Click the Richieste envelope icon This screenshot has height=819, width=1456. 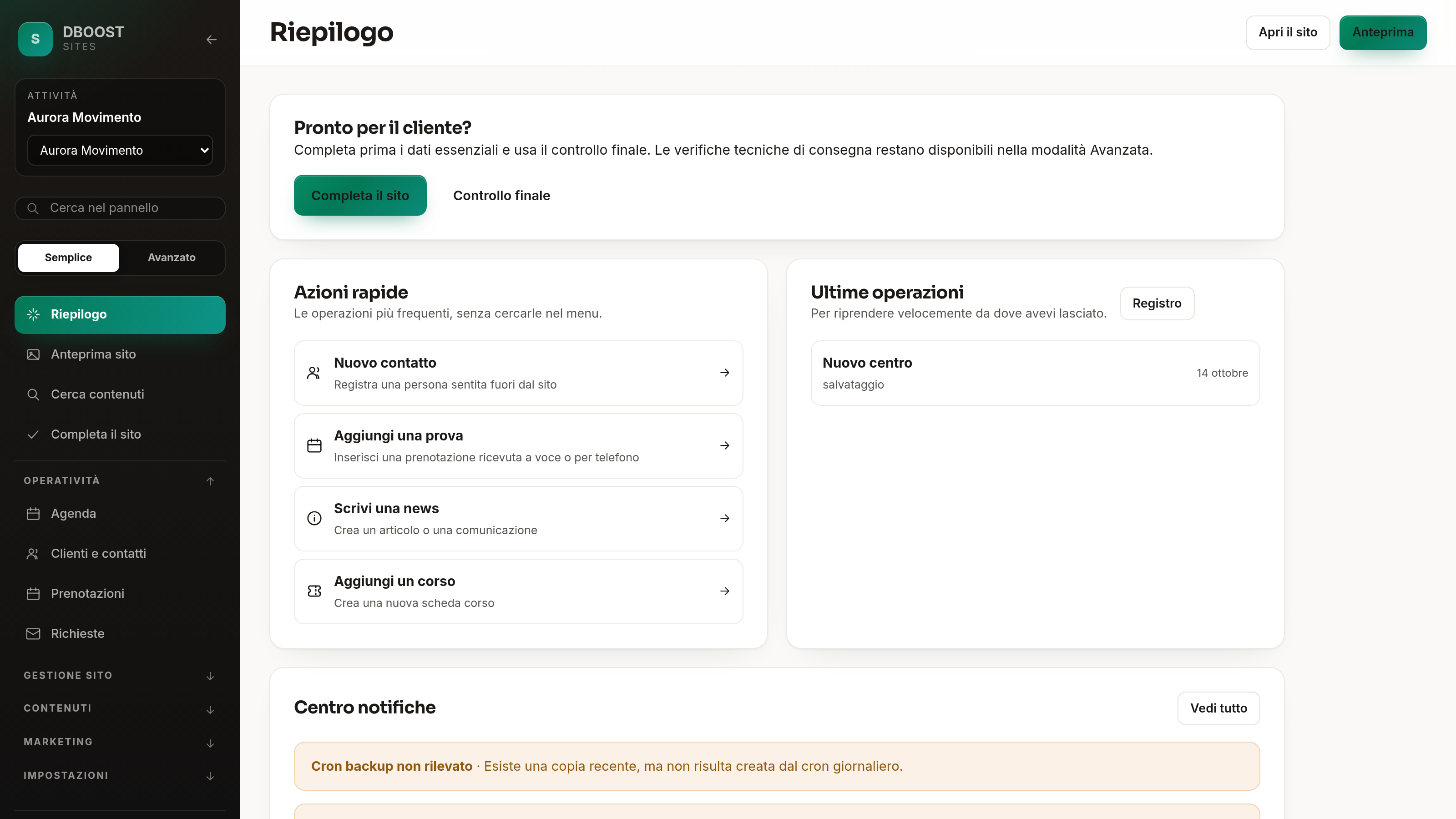point(33,634)
